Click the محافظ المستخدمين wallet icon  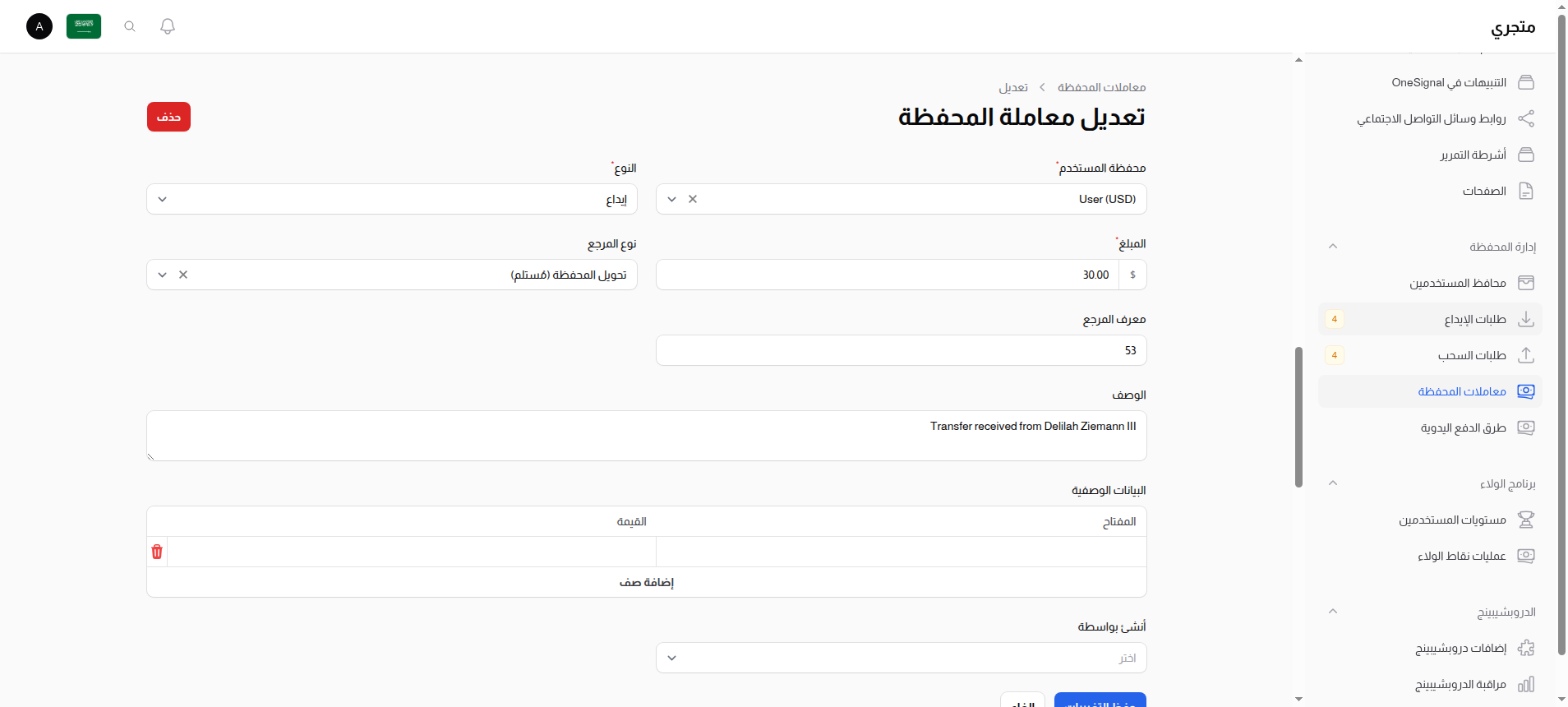point(1526,283)
